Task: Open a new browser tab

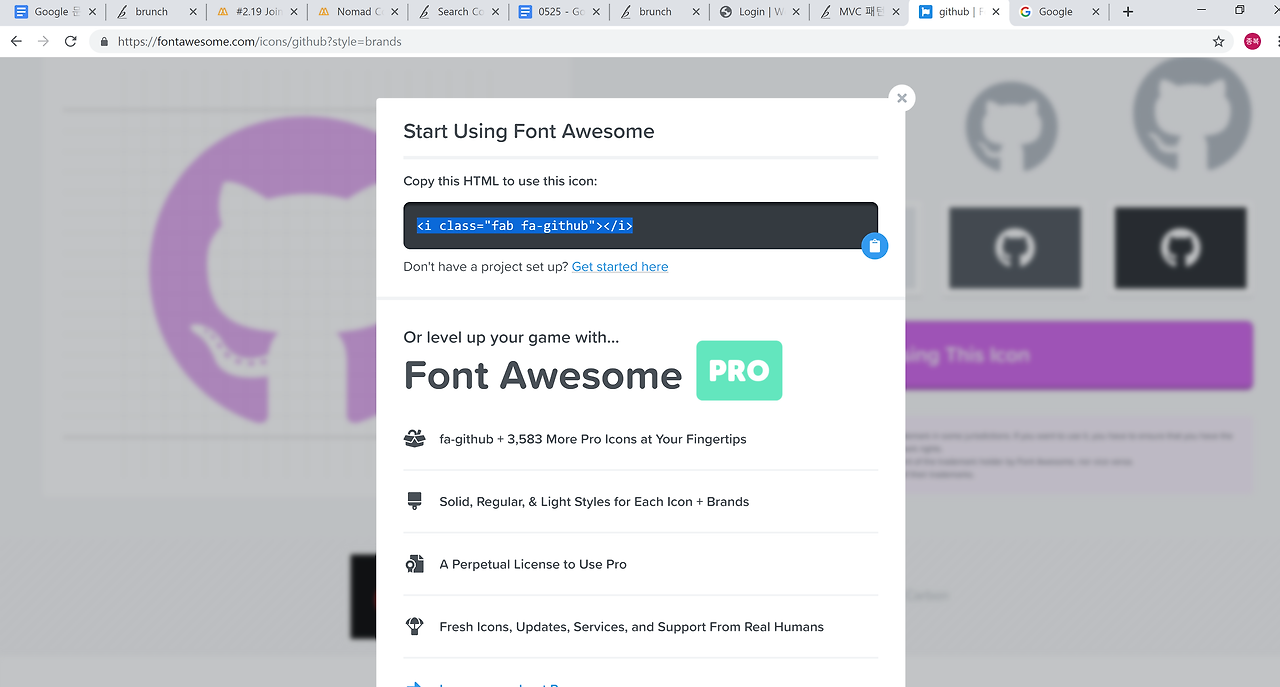Action: (x=1128, y=12)
